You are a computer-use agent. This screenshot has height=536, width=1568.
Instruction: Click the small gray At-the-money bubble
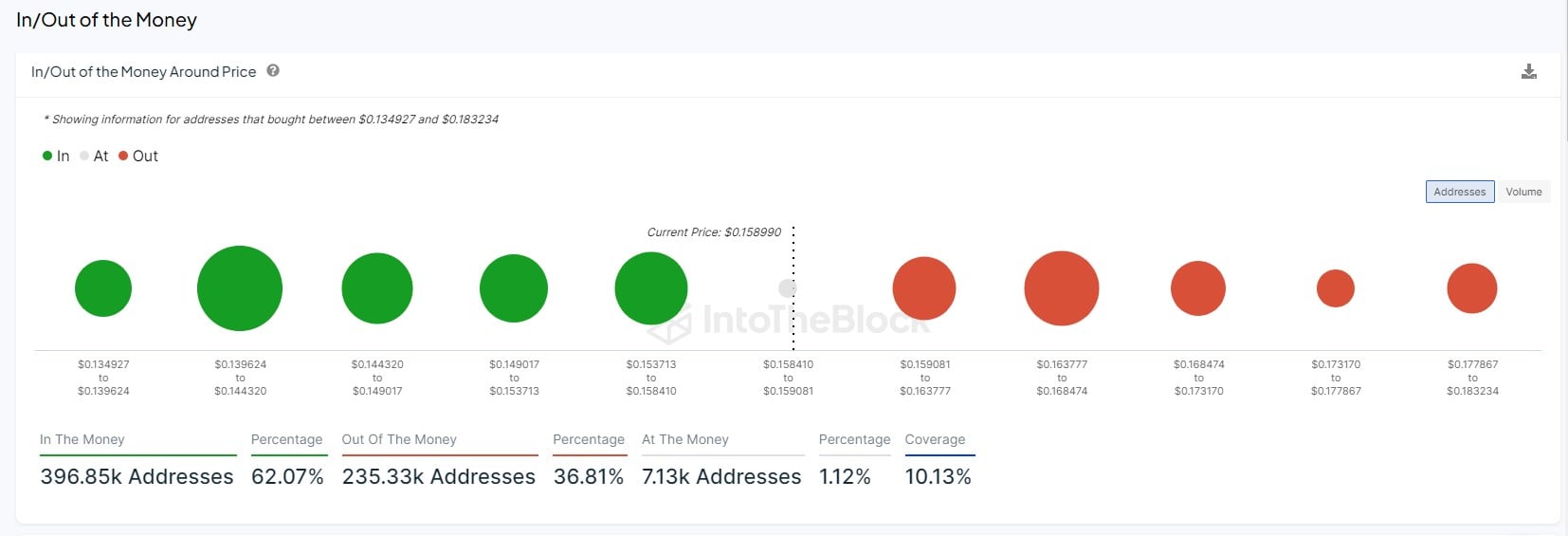[787, 287]
